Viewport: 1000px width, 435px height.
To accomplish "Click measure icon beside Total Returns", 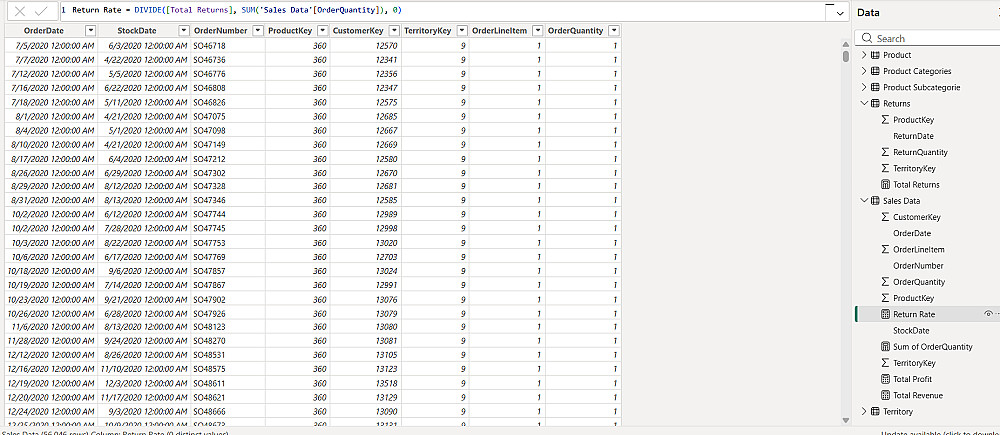I will pos(885,185).
